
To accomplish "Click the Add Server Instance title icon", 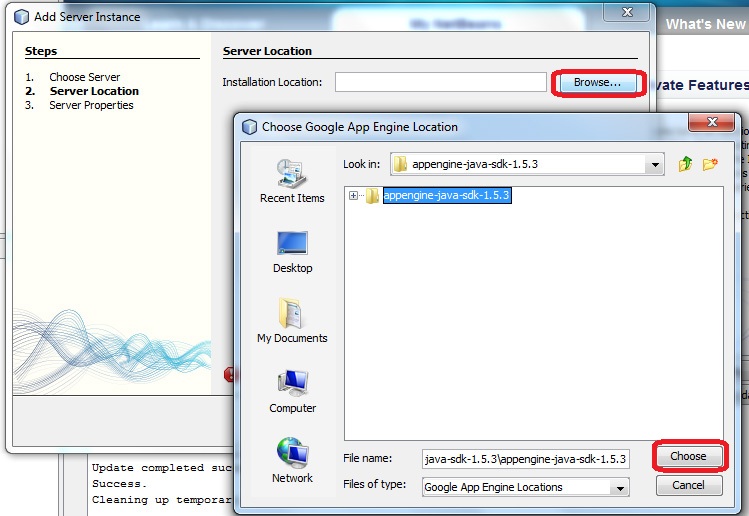I will point(21,17).
